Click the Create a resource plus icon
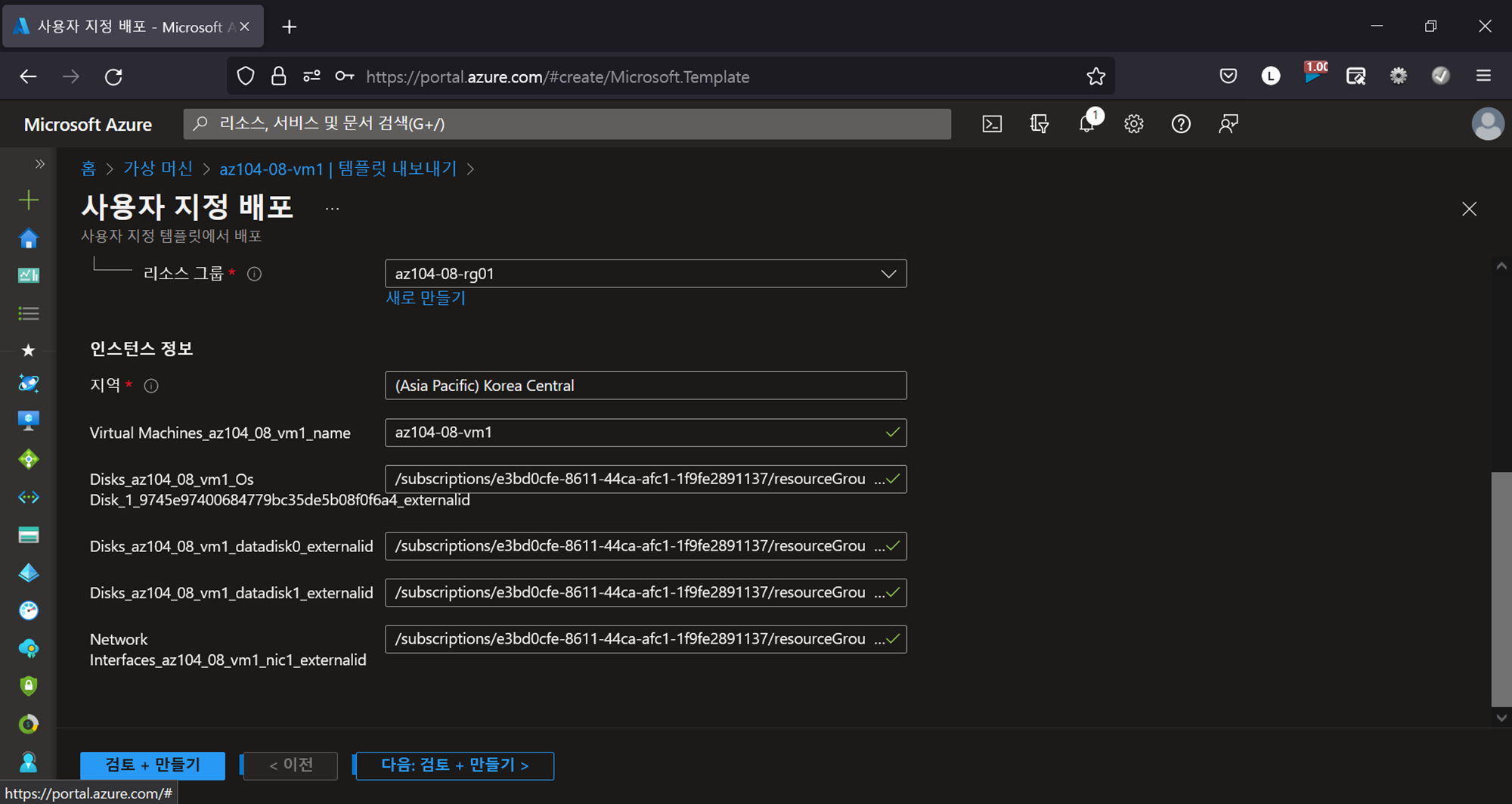This screenshot has height=804, width=1512. (29, 200)
